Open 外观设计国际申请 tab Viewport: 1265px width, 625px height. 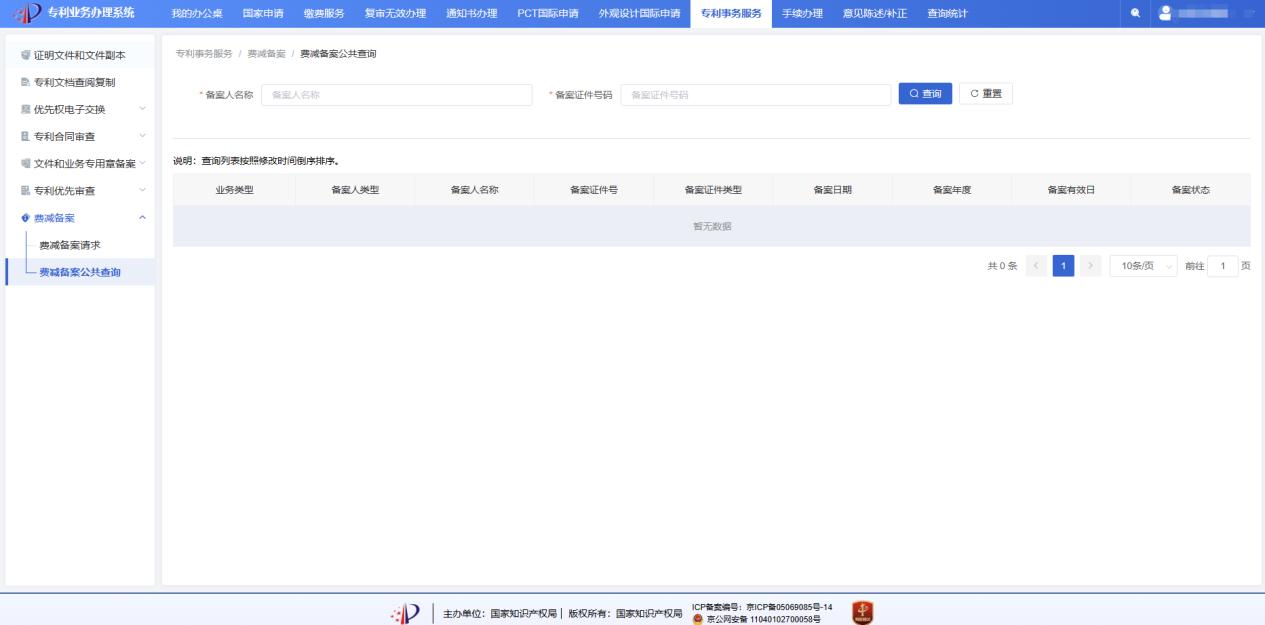pyautogui.click(x=638, y=13)
